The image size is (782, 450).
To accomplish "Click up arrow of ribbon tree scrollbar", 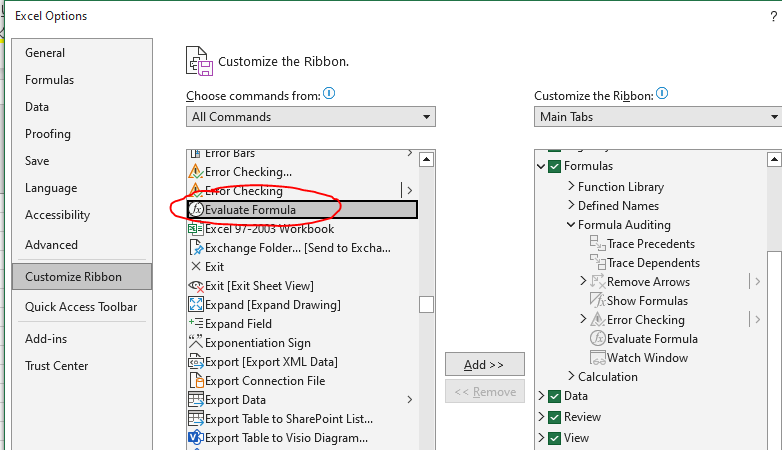I will click(x=774, y=160).
